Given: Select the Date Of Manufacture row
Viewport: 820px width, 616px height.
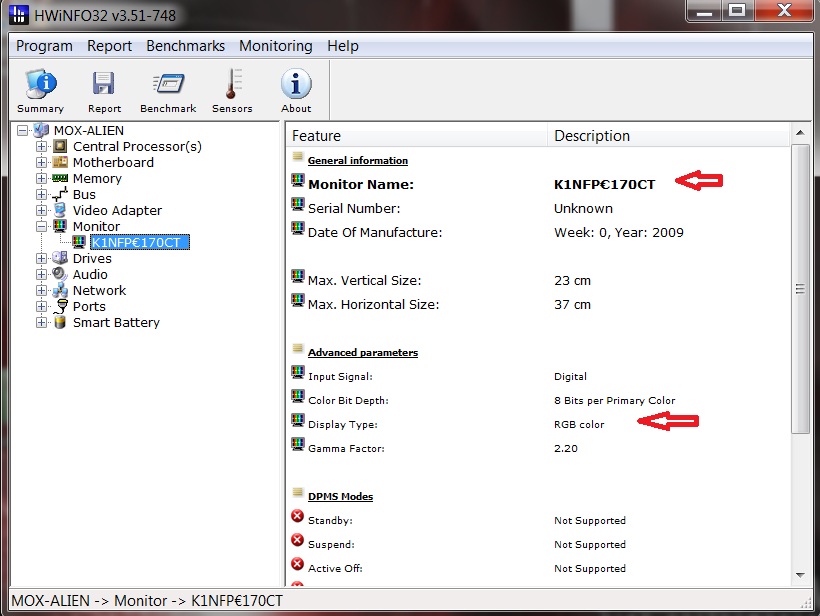Looking at the screenshot, I should [x=539, y=233].
